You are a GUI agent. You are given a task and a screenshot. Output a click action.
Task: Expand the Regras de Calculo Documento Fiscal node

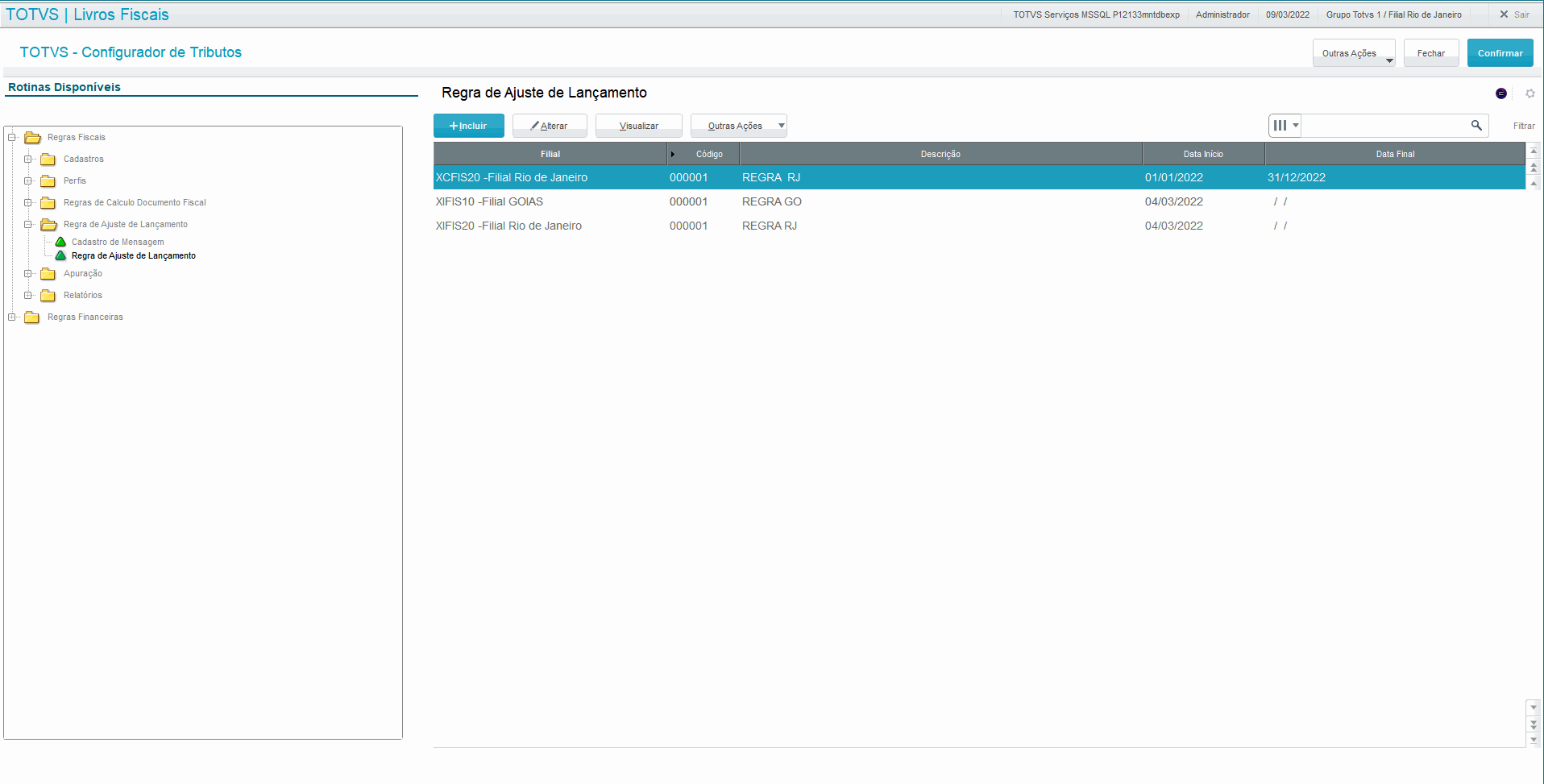pos(28,202)
